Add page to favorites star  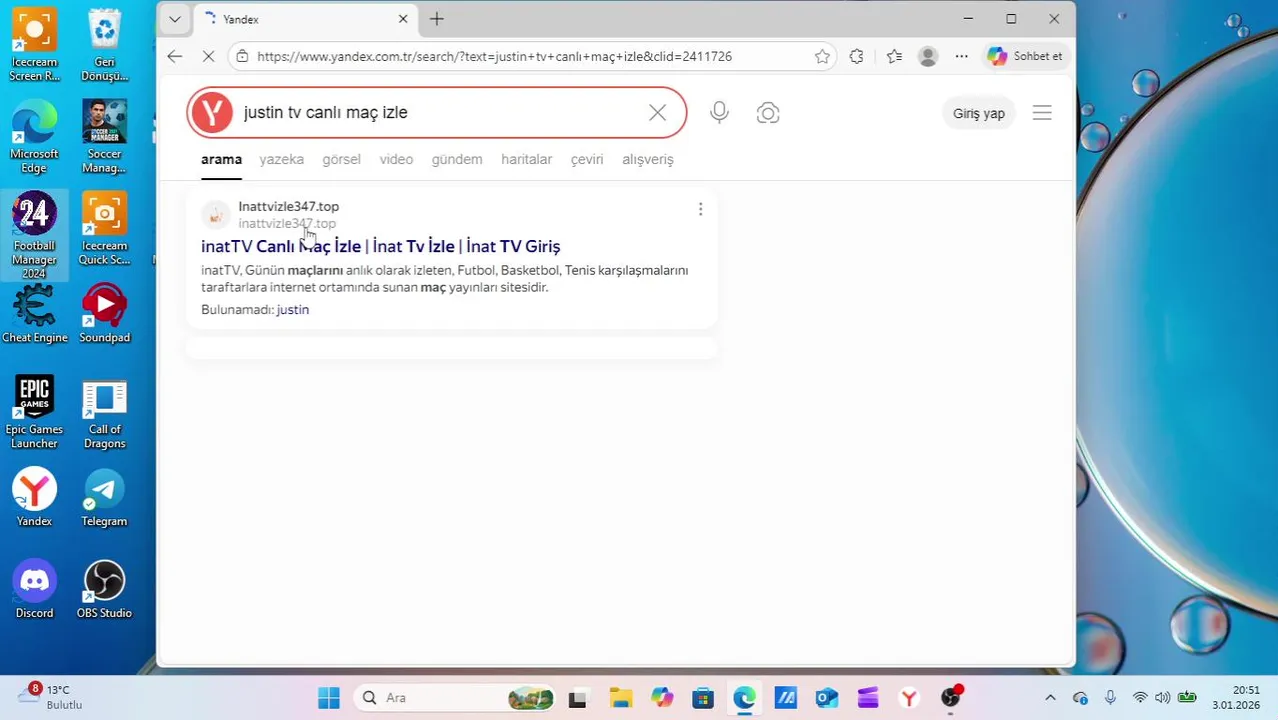pos(822,56)
